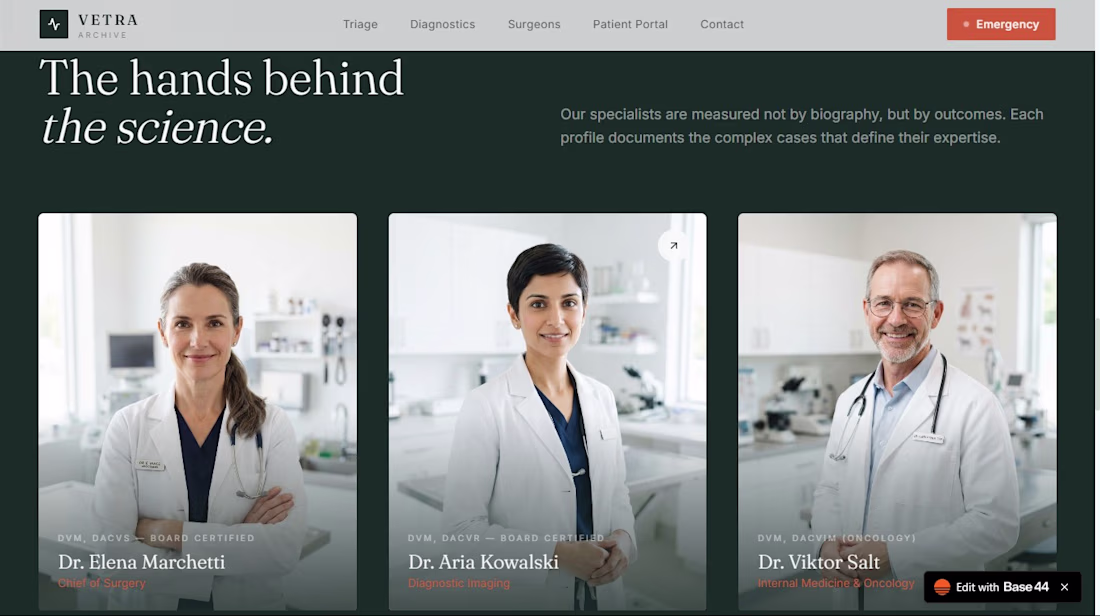The image size is (1100, 616).
Task: Open Dr. Aria Kowalski's profile card
Action: (547, 412)
